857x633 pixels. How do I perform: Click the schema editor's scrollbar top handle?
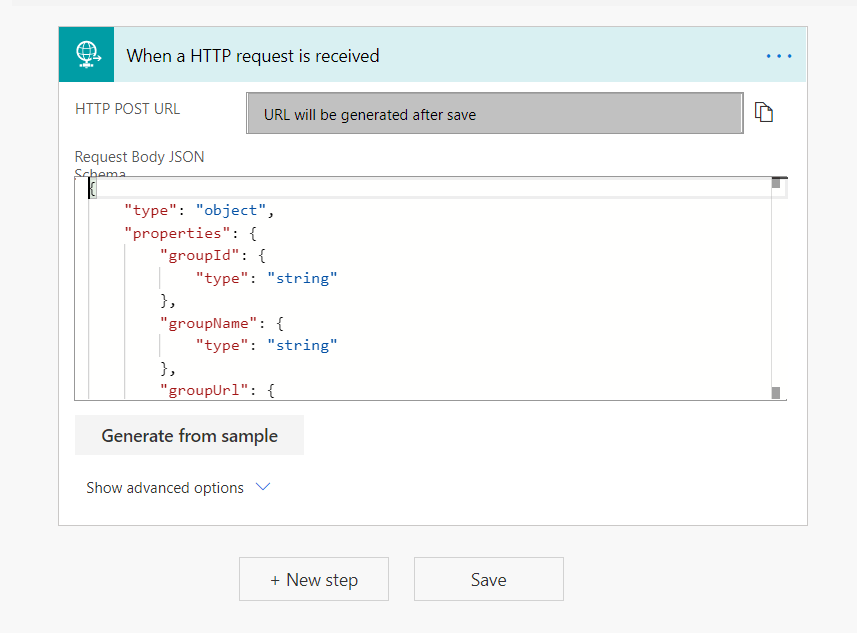[x=776, y=183]
